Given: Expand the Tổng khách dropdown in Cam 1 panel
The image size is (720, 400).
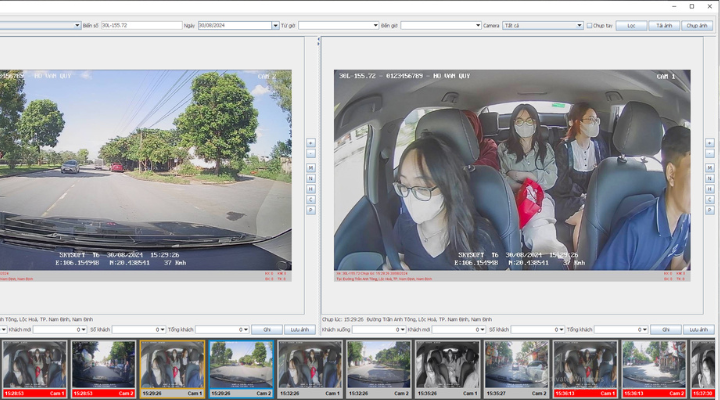Looking at the screenshot, I should click(644, 330).
